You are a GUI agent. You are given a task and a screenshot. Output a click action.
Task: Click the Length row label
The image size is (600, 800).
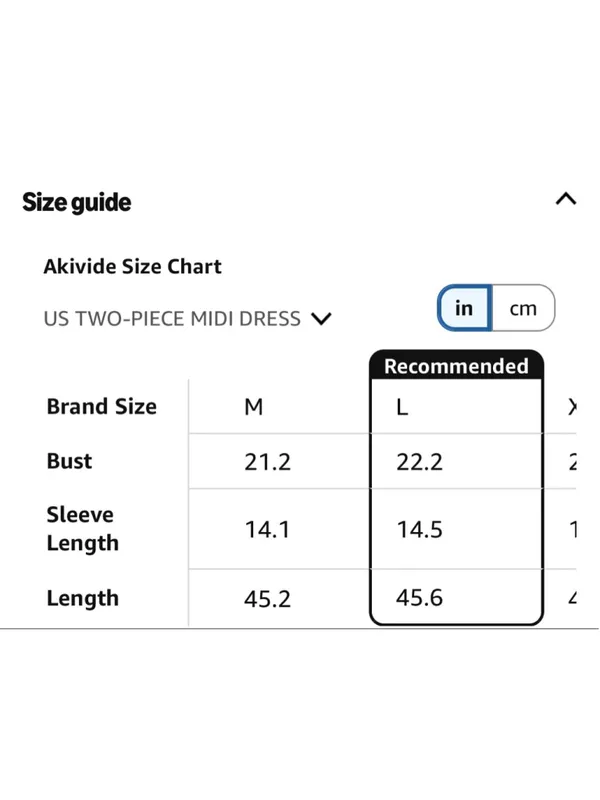point(83,598)
